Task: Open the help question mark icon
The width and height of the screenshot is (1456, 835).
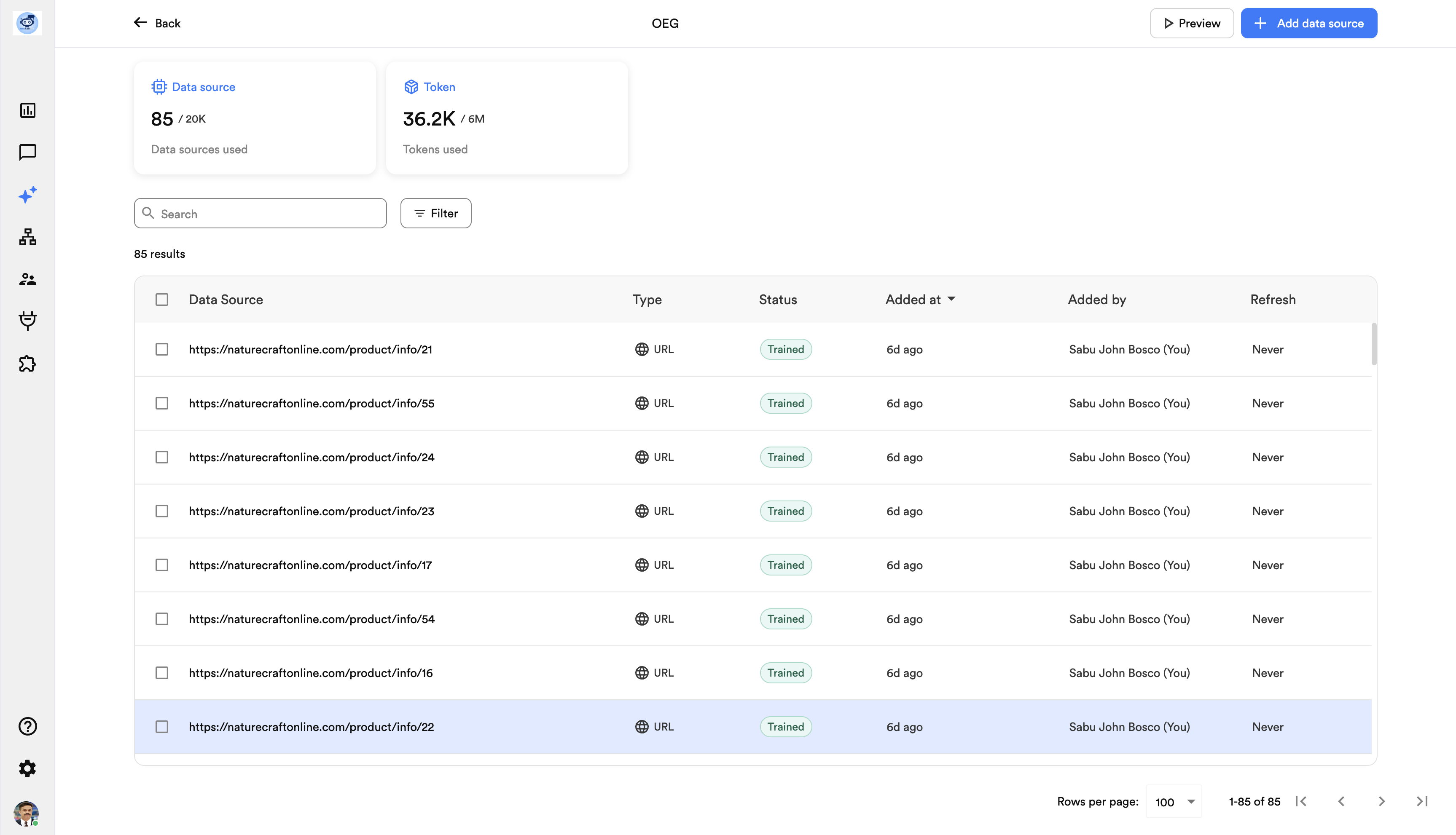Action: click(x=27, y=726)
